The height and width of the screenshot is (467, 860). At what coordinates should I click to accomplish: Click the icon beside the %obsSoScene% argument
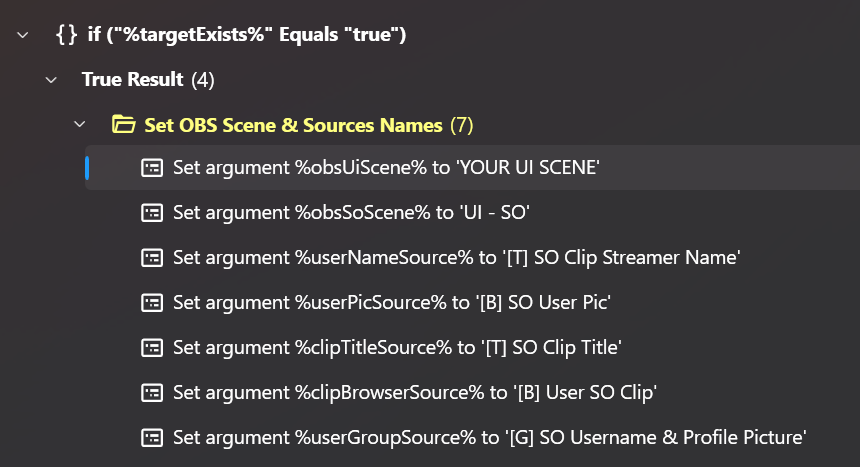click(x=151, y=212)
